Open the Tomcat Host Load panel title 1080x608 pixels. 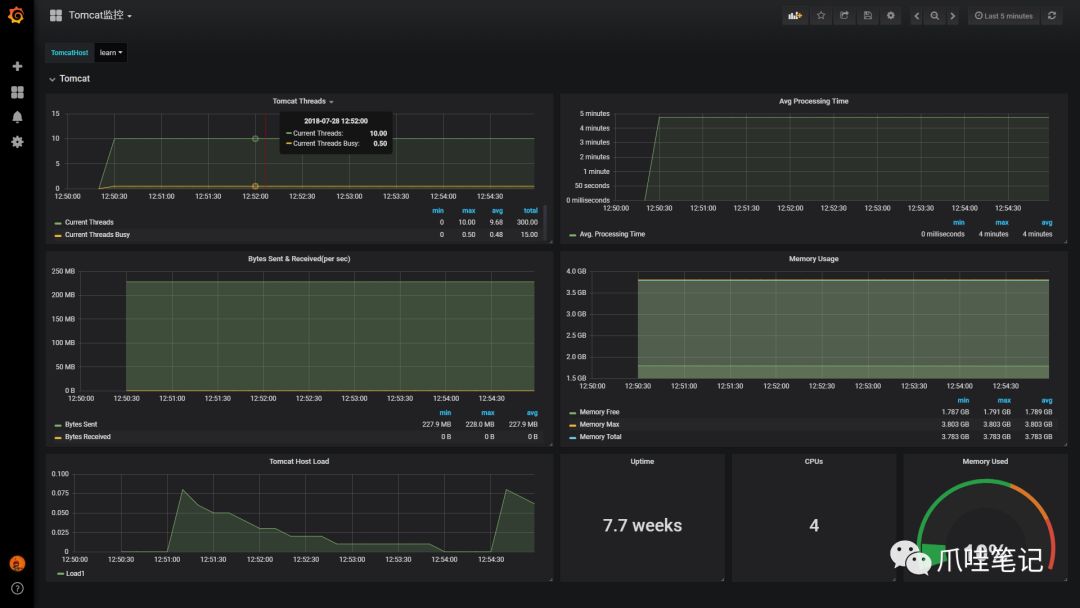[x=299, y=461]
